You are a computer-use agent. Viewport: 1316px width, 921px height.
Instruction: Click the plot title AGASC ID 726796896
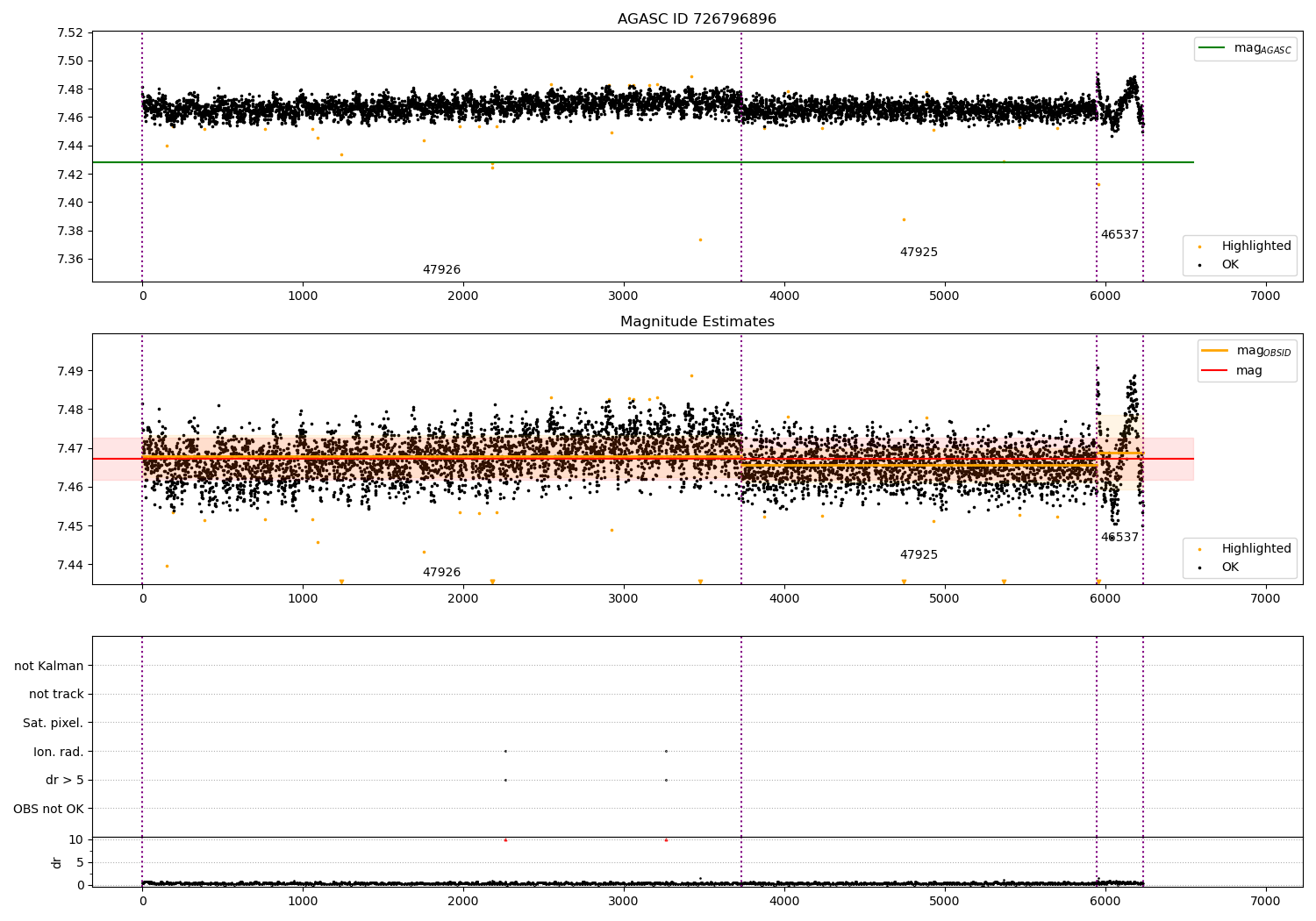(x=697, y=19)
